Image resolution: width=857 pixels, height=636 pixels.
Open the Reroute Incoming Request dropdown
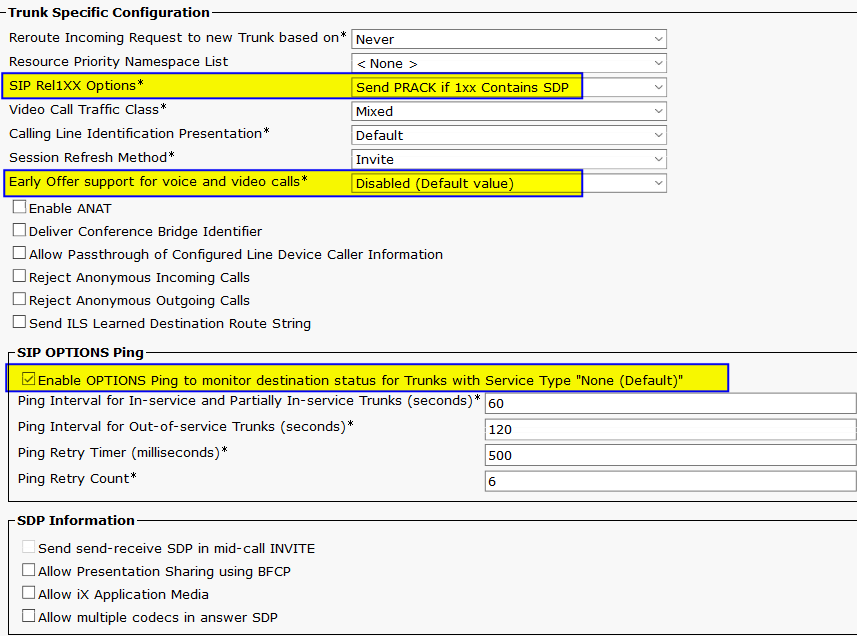pyautogui.click(x=509, y=39)
